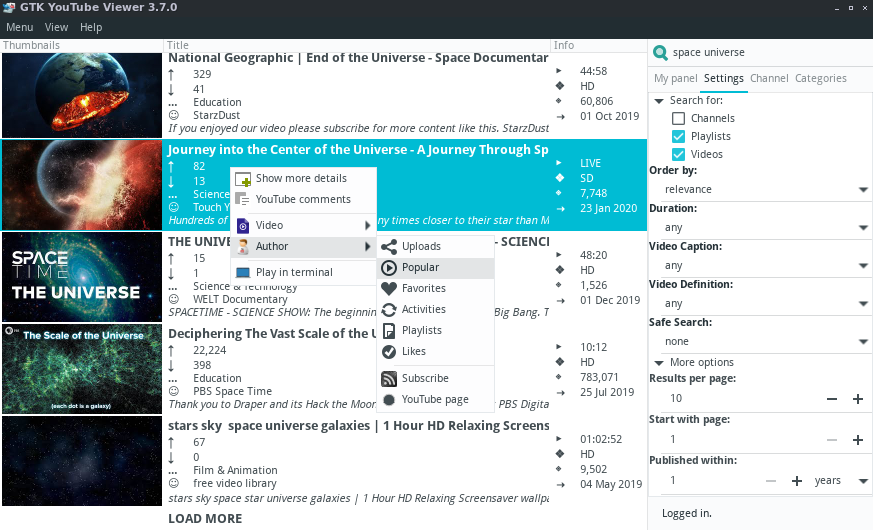Click the Activities refresh icon
The height and width of the screenshot is (530, 873).
click(x=389, y=310)
